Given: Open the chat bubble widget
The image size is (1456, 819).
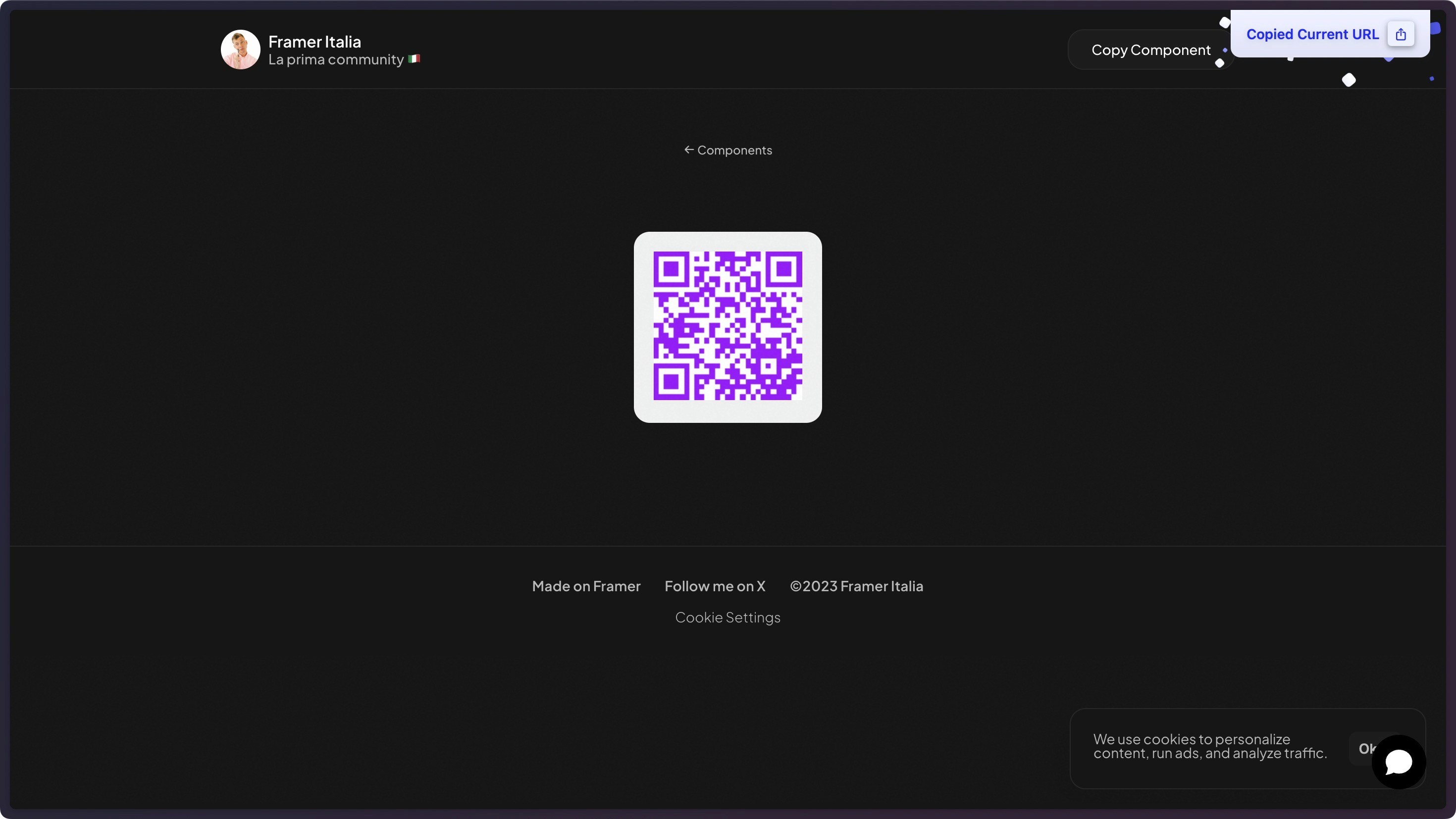Looking at the screenshot, I should coord(1399,762).
